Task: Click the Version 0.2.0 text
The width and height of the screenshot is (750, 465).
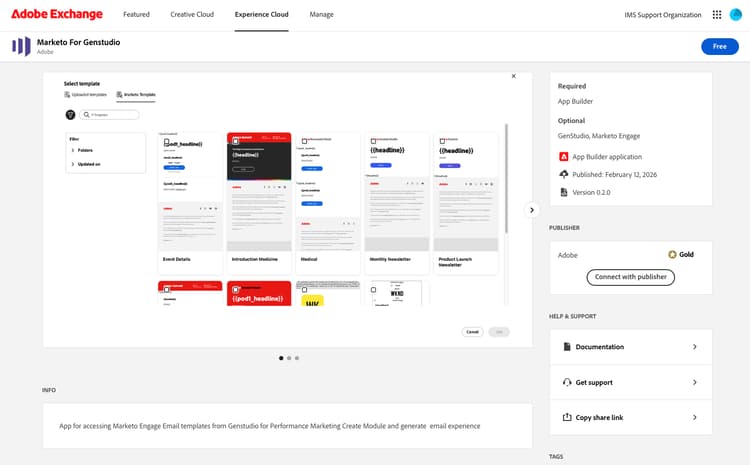Action: [x=591, y=192]
